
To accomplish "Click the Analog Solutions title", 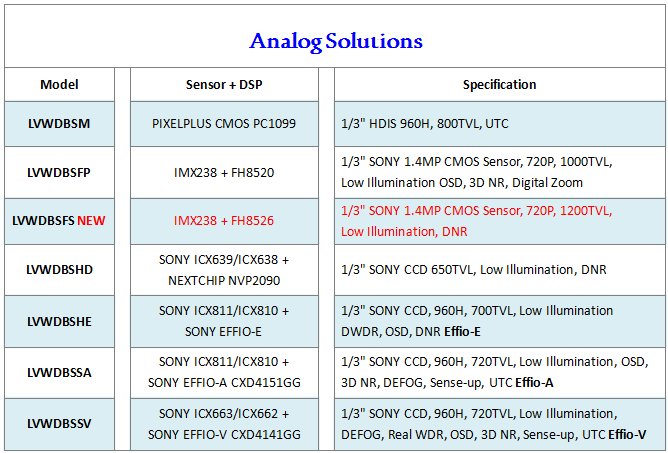I will coord(335,41).
